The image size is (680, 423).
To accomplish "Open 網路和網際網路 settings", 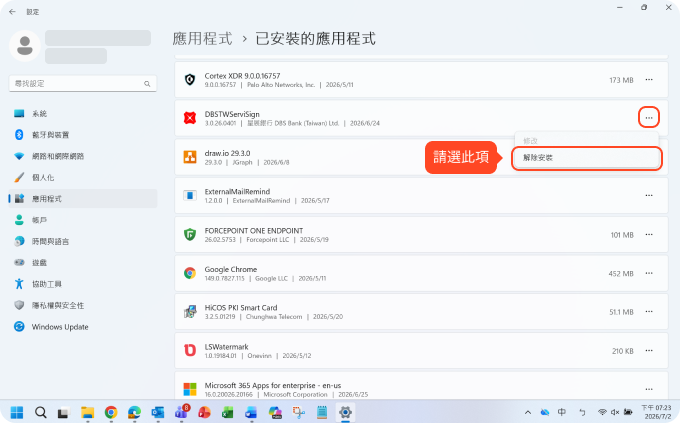I will (82, 156).
